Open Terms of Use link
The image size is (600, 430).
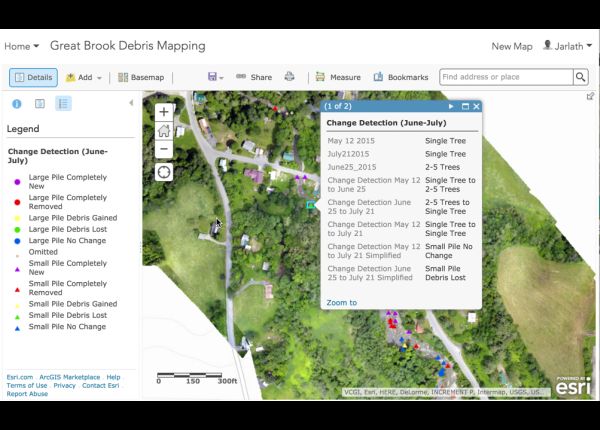[27, 386]
